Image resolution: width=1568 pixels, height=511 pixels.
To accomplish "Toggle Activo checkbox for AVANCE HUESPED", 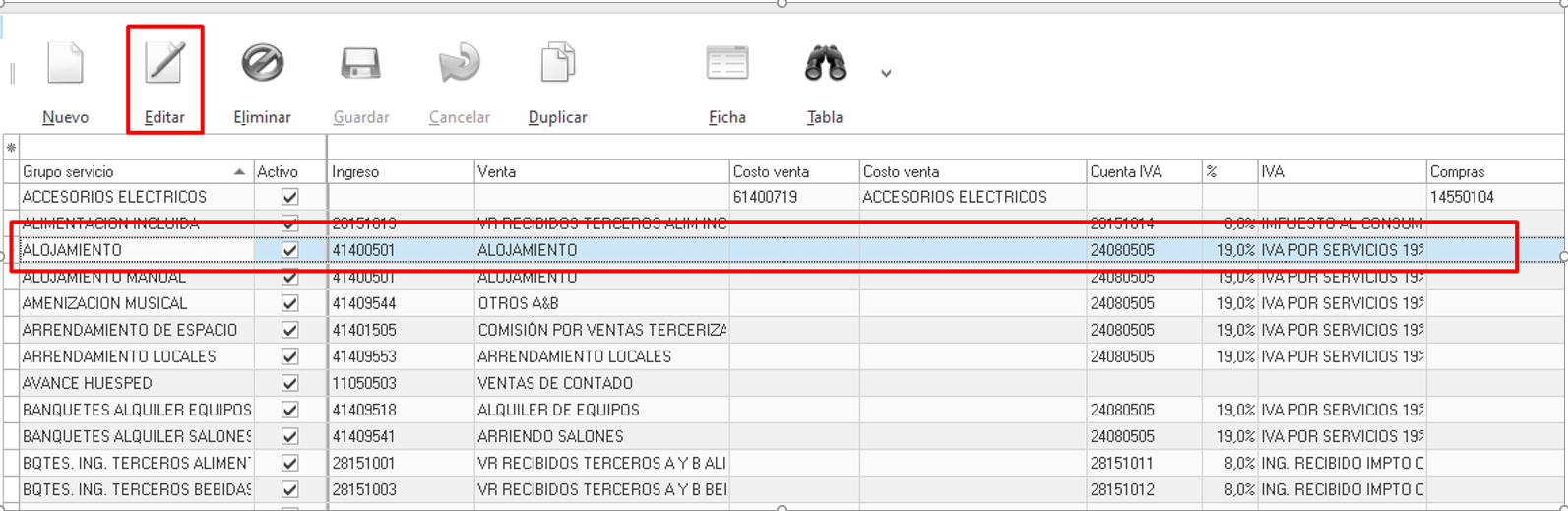I will (x=289, y=383).
